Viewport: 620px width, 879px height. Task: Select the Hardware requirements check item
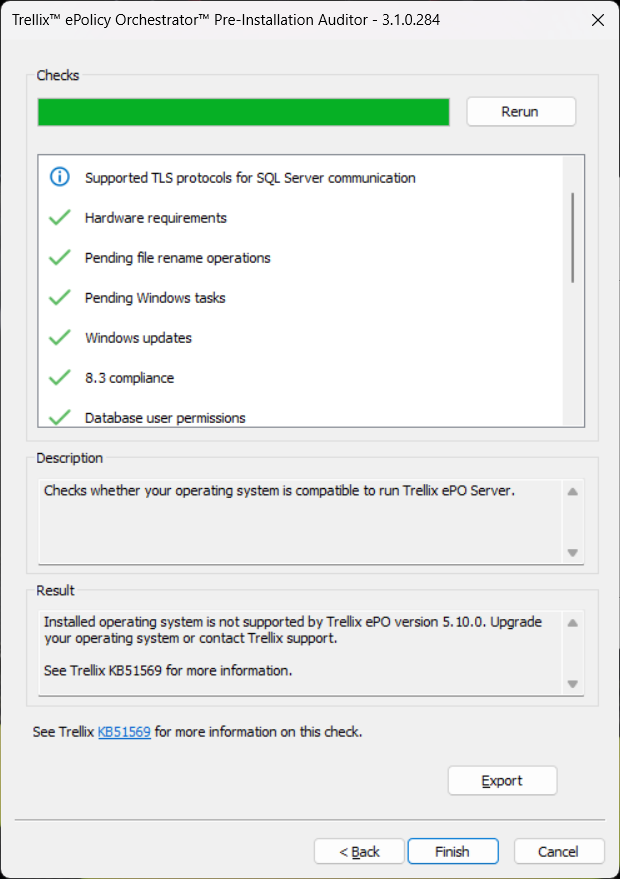(x=156, y=218)
